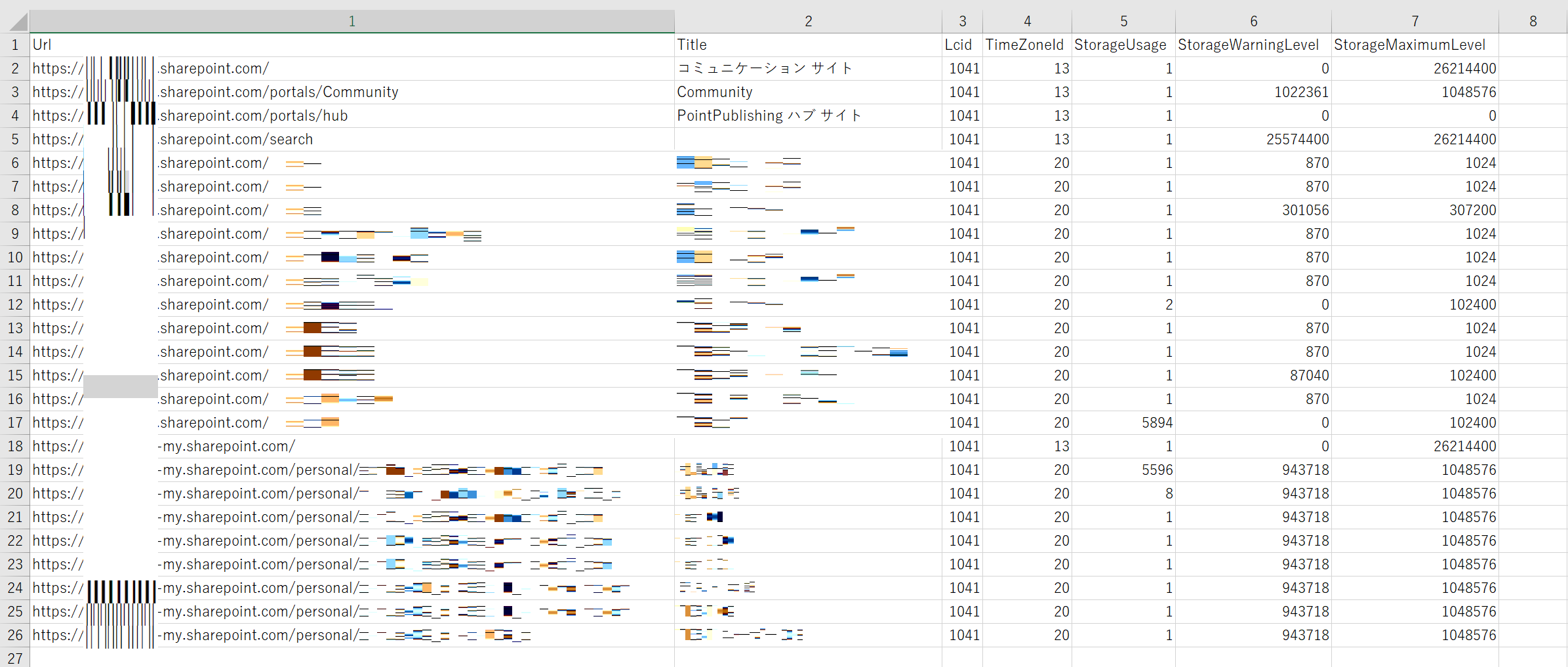1568x667 pixels.
Task: Select column 4 header
Action: pos(1027,22)
